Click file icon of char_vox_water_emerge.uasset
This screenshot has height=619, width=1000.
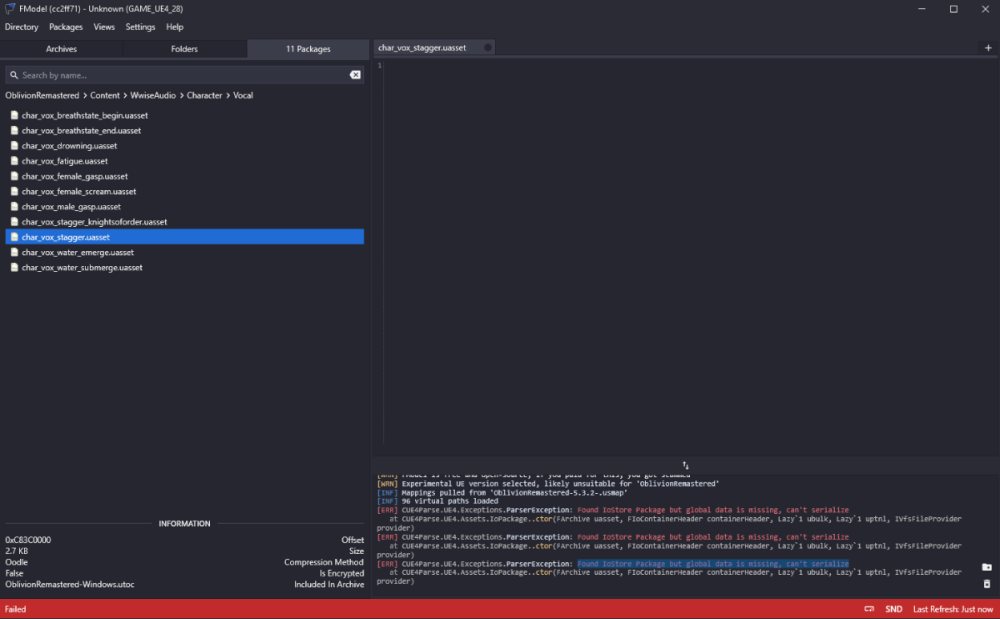[14, 252]
